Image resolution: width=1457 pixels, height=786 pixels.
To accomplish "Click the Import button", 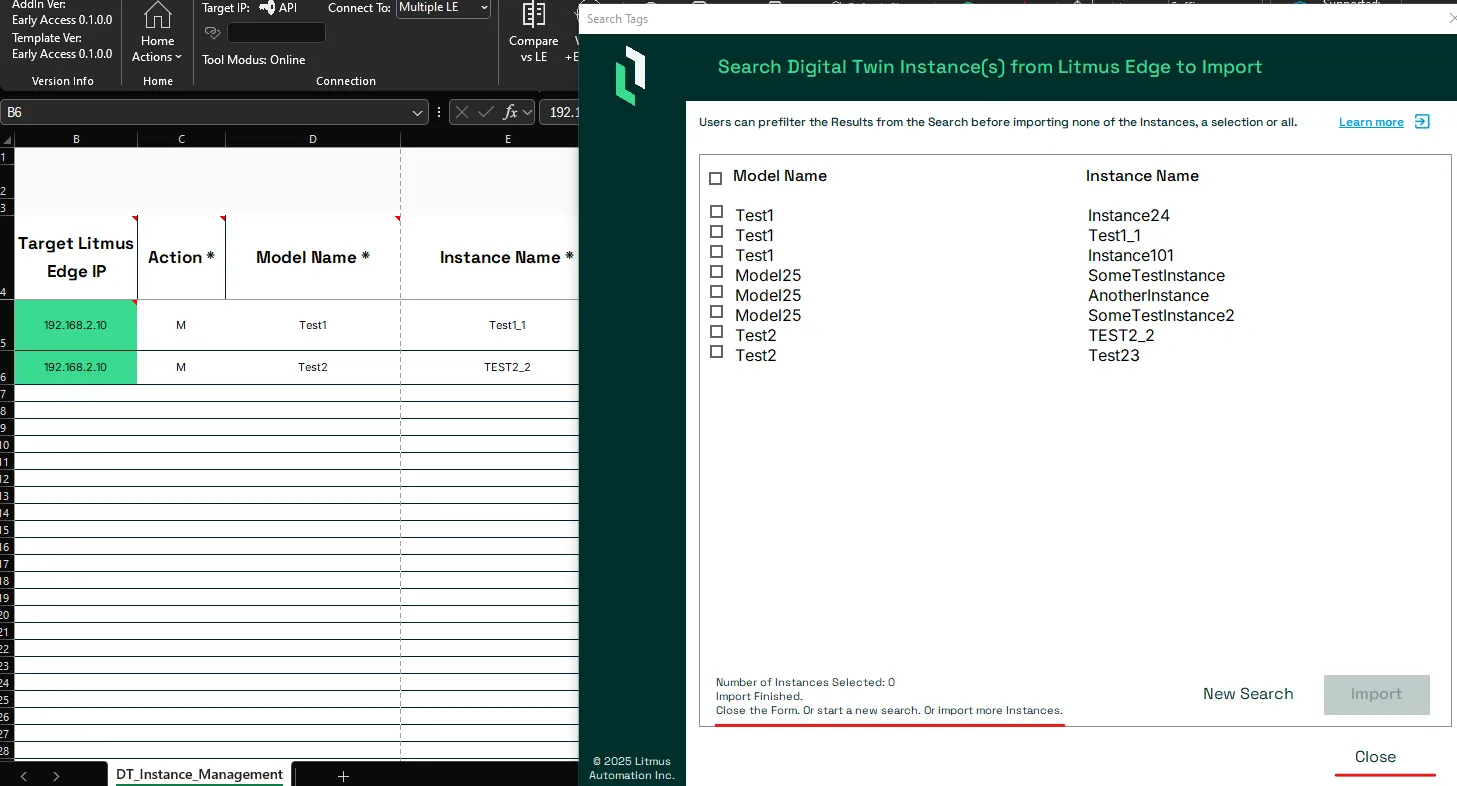I will (x=1376, y=695).
